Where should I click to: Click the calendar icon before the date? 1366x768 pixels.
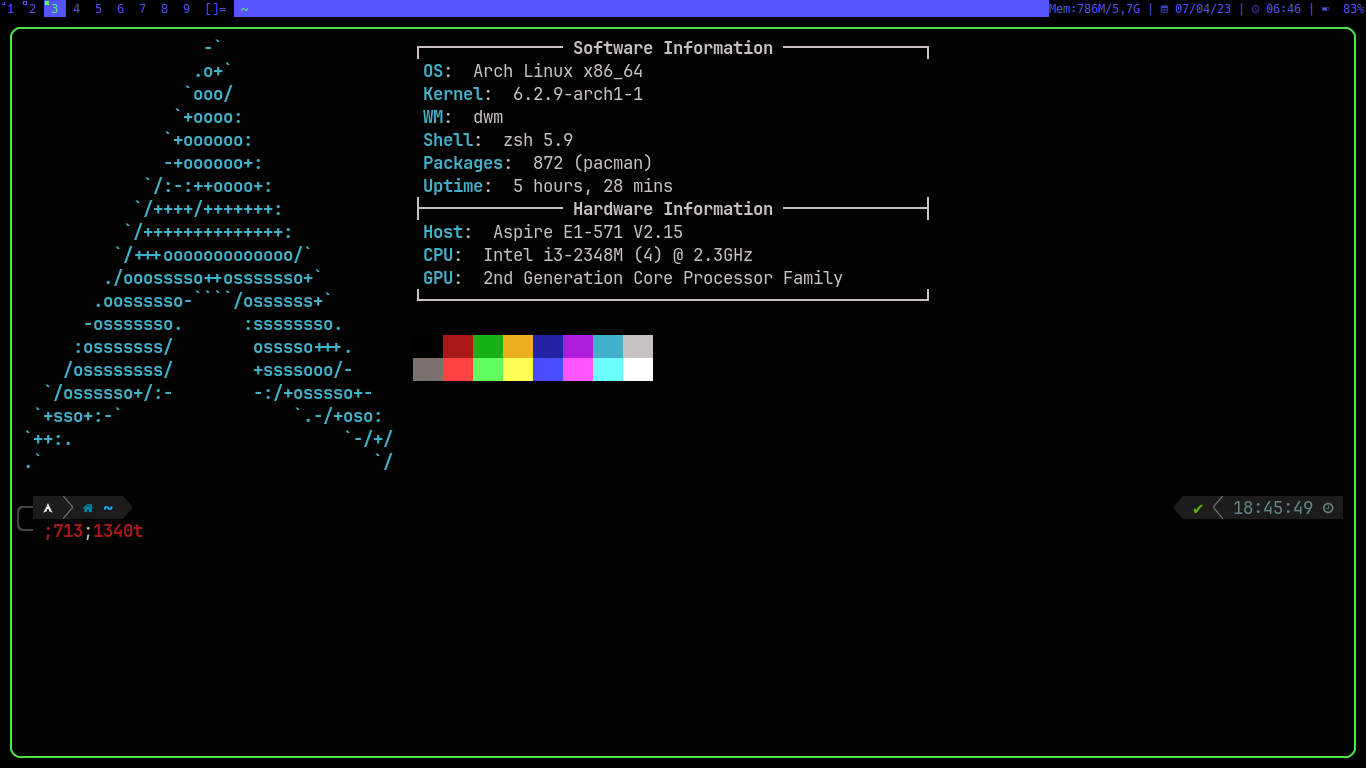pos(1164,8)
